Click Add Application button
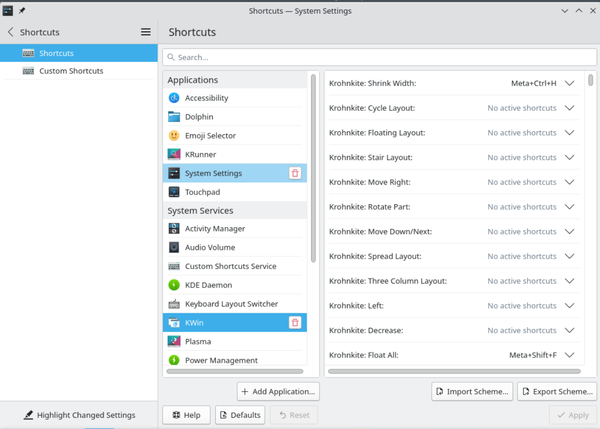This screenshot has width=600, height=429. point(278,391)
